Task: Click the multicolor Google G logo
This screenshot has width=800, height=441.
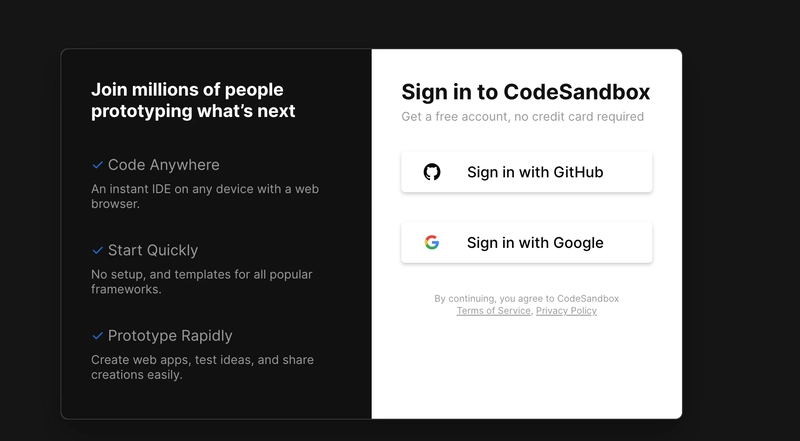Action: point(432,242)
